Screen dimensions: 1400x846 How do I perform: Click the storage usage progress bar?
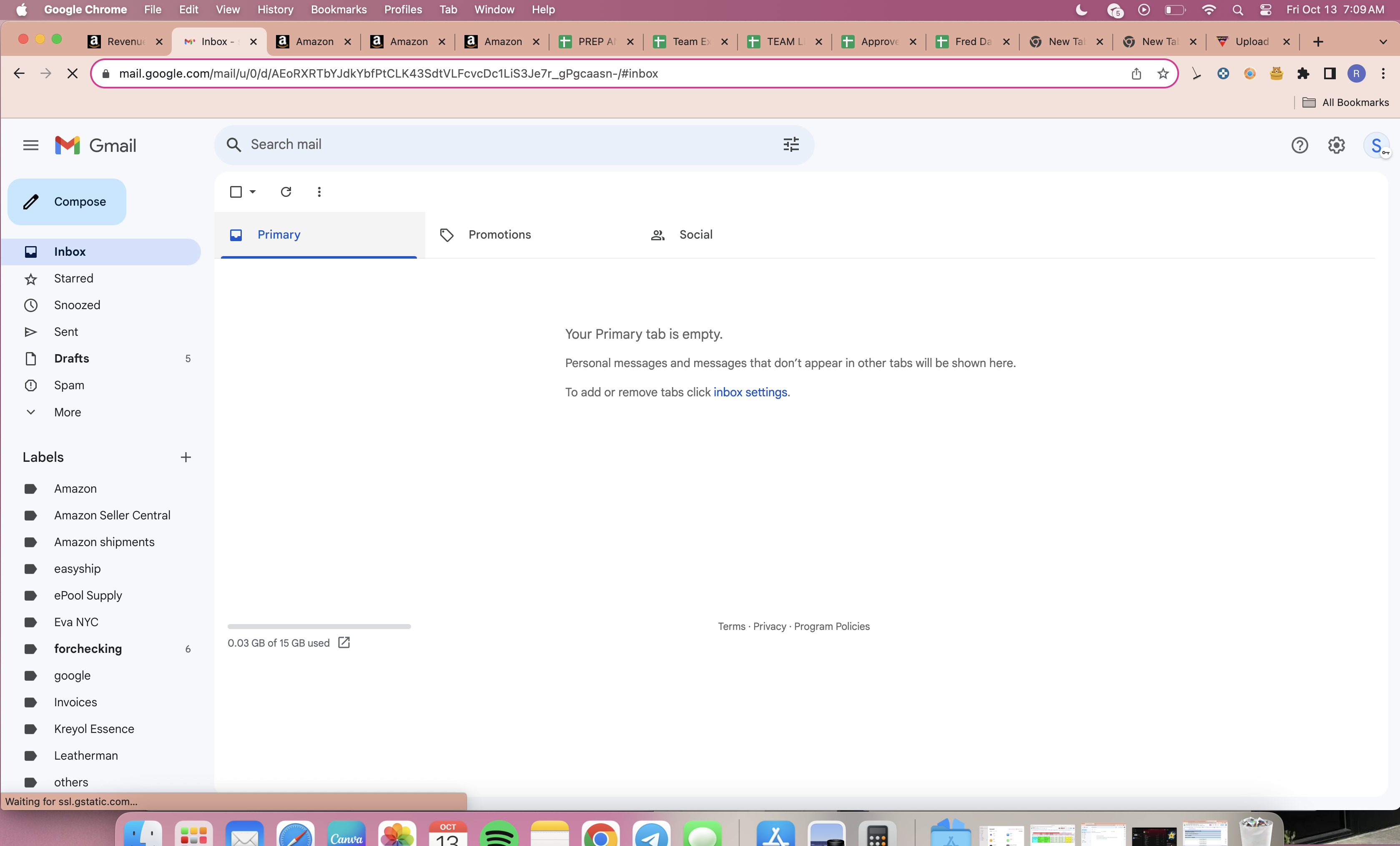point(319,627)
